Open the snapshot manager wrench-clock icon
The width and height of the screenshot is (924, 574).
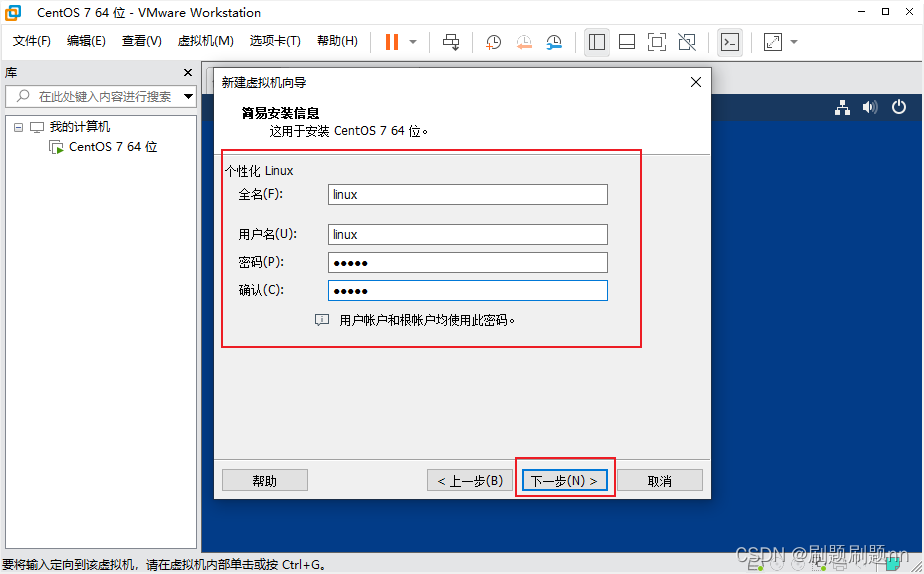pos(554,42)
